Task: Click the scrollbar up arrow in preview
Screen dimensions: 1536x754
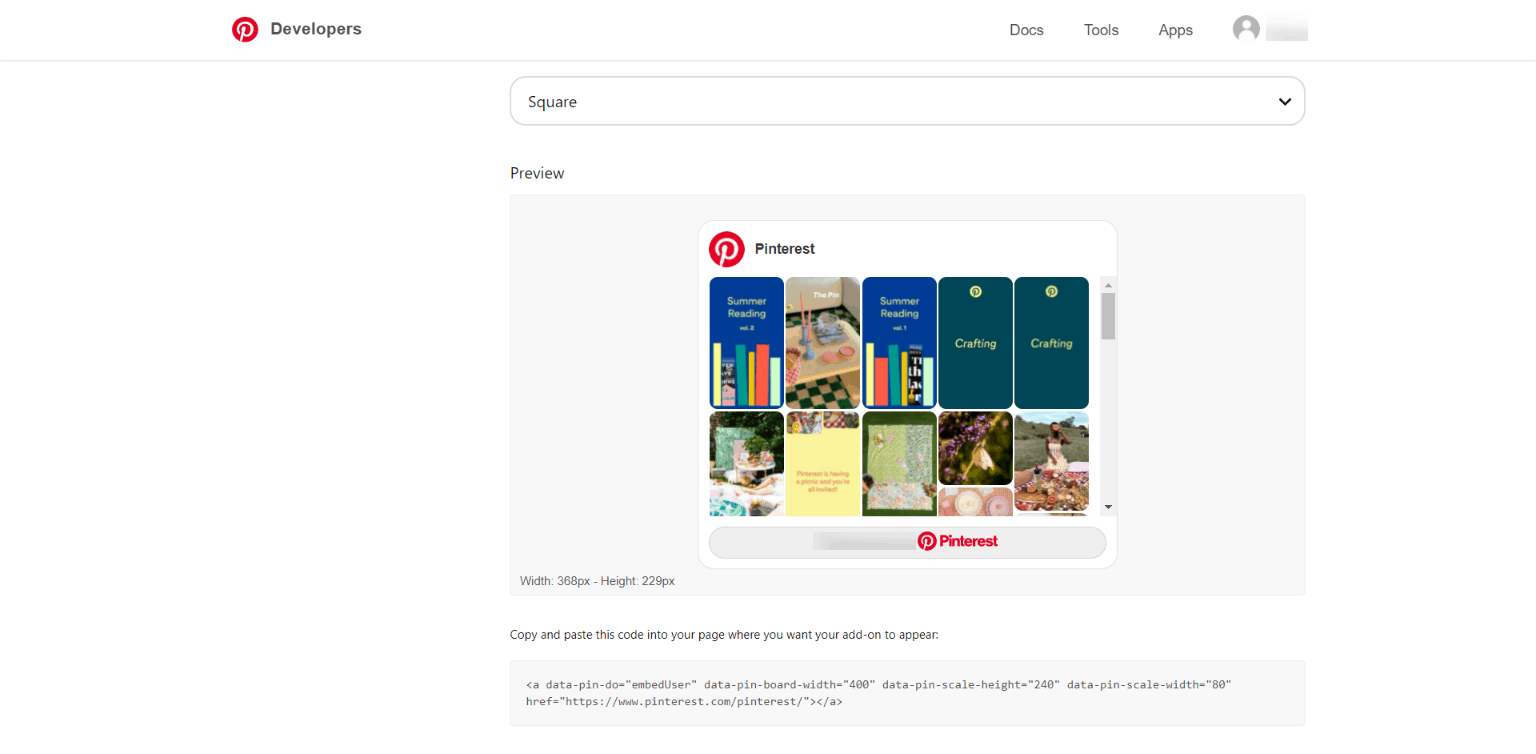Action: pos(1108,285)
